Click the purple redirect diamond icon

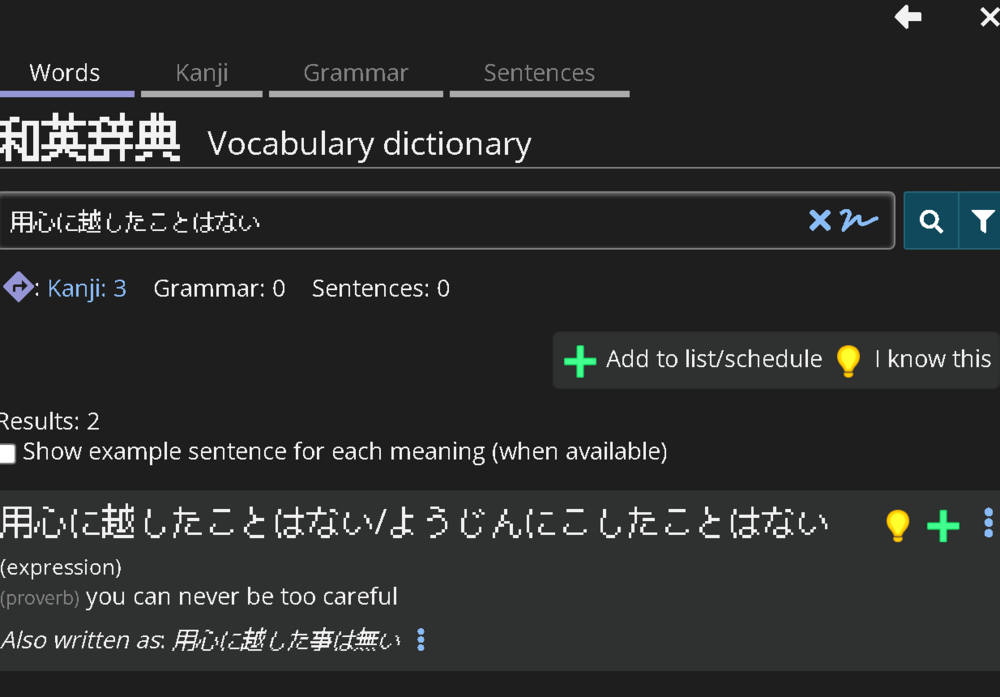point(18,288)
